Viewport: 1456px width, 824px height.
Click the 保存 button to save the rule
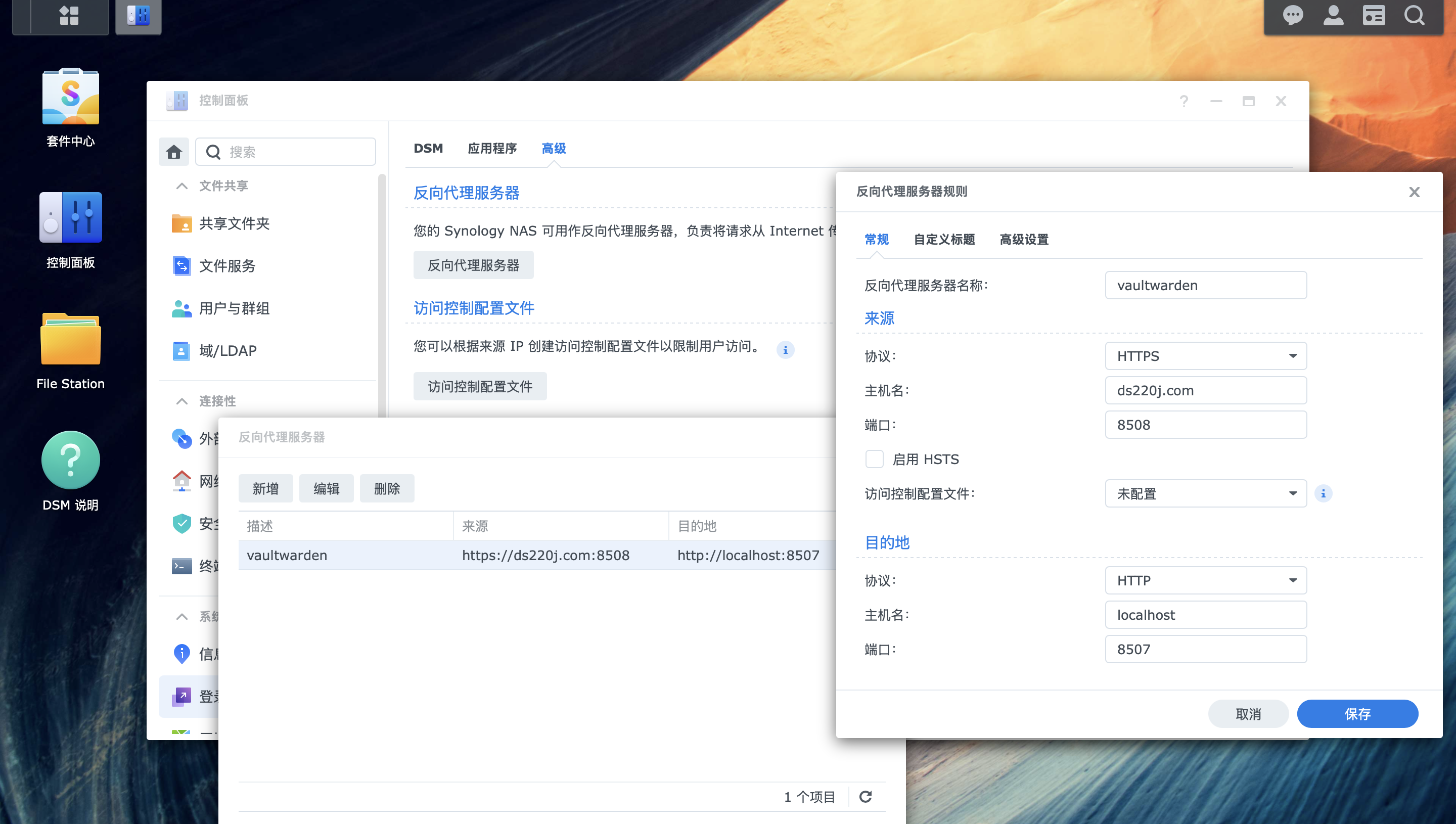pos(1357,714)
